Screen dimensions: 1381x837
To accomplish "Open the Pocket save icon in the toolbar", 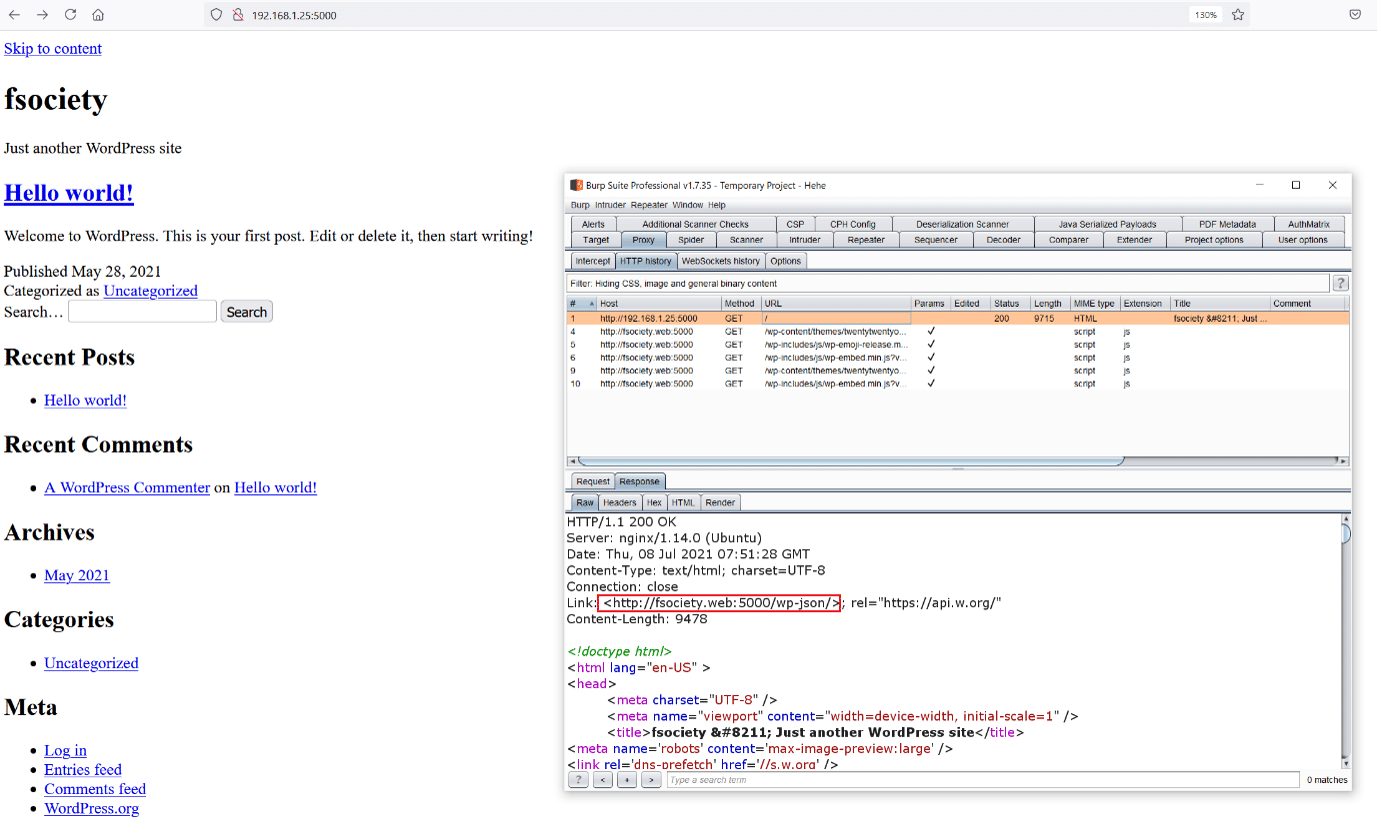I will (1354, 15).
